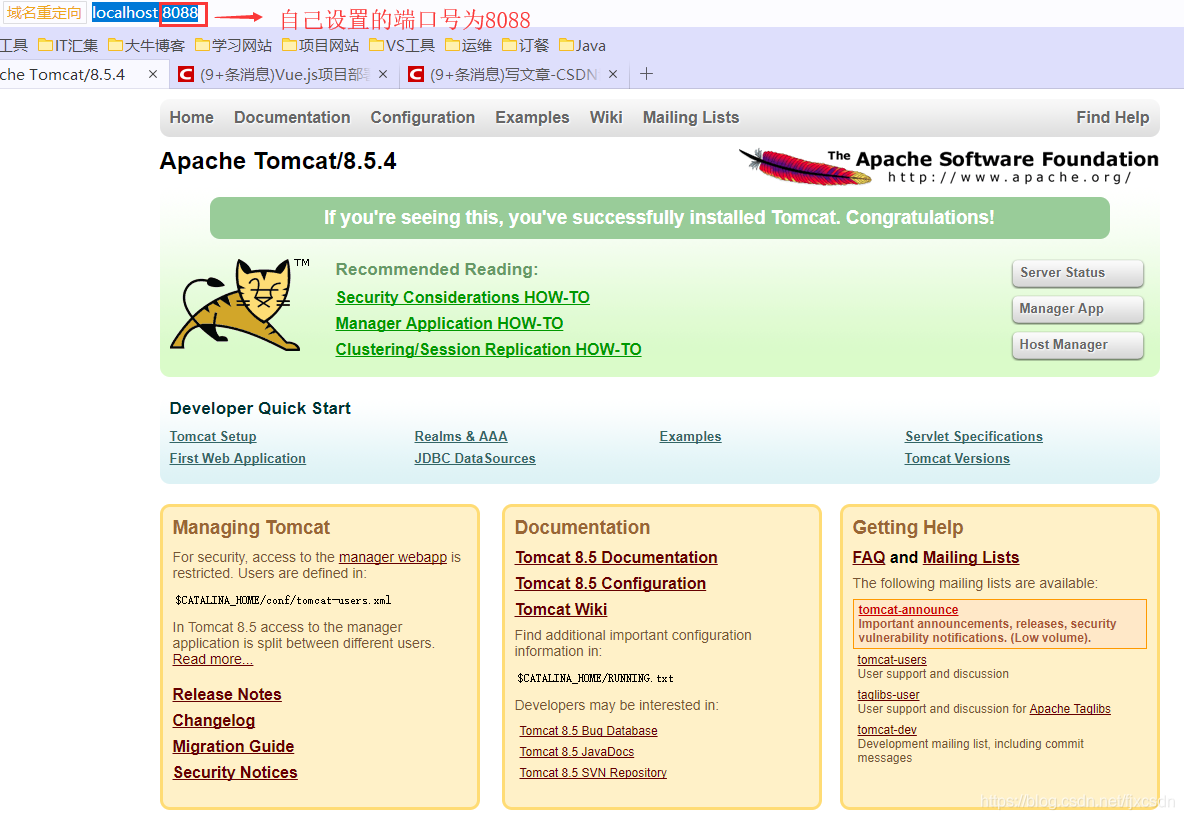The width and height of the screenshot is (1184, 820).
Task: Open the Examples quick start link
Action: point(690,436)
